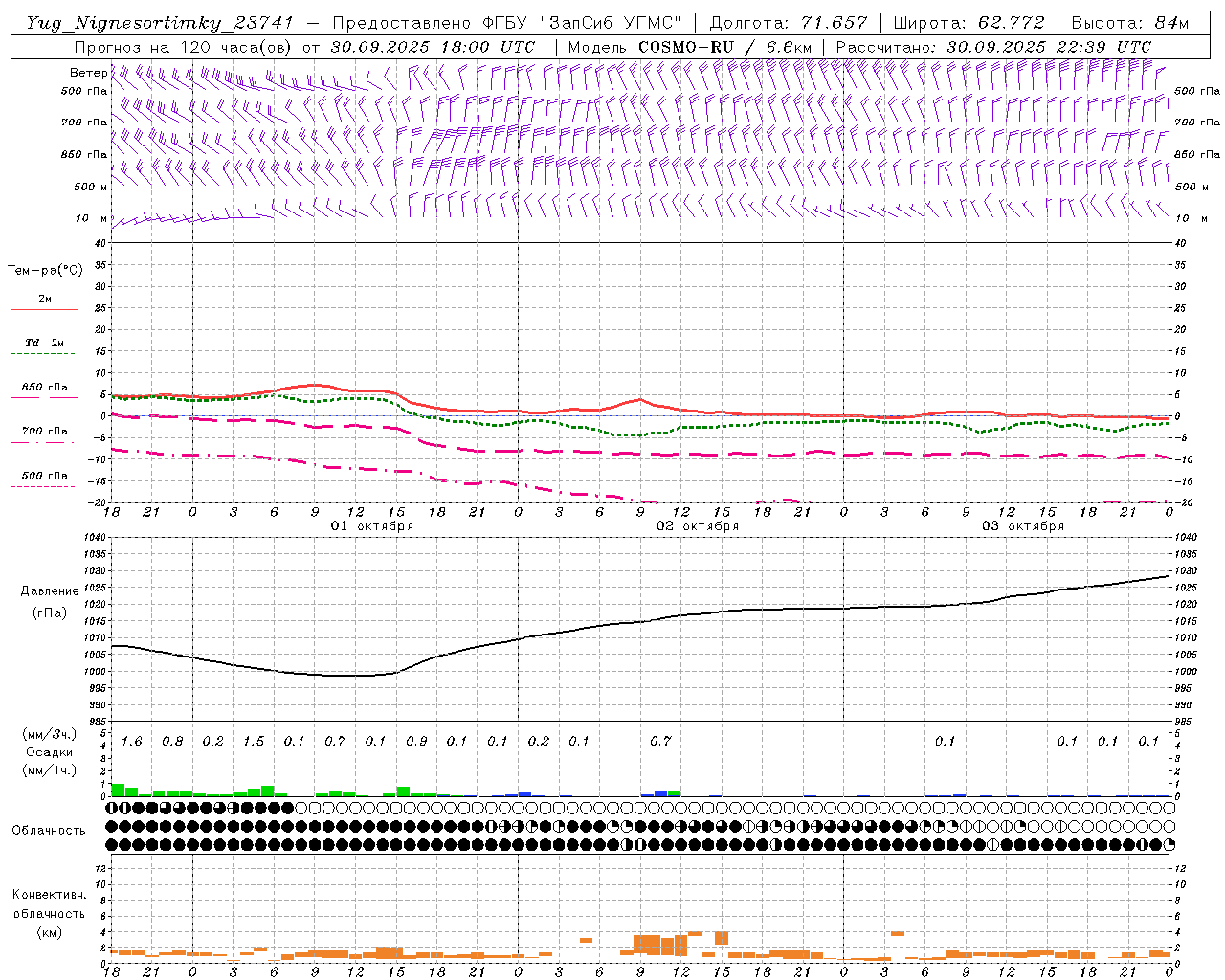Click the Td 2м dew point legend entry
Screen dimensions: 1225x980
[44, 343]
